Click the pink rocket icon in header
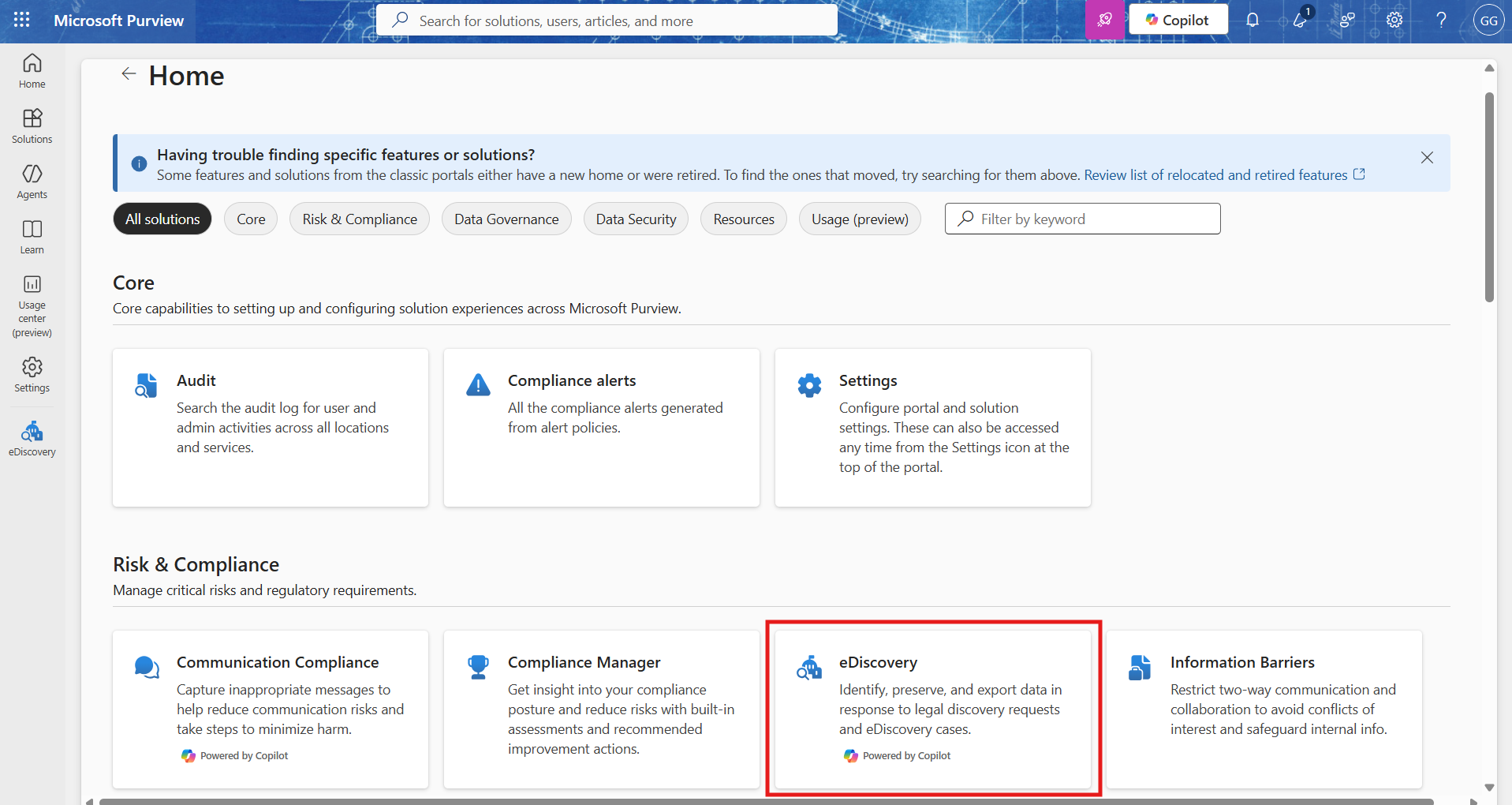 click(x=1104, y=20)
